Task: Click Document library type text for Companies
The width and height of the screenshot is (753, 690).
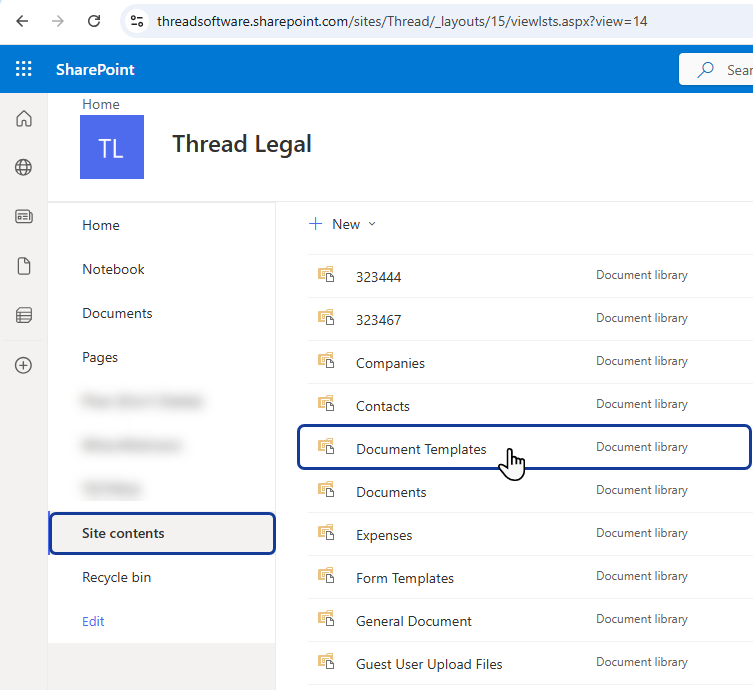Action: pos(642,361)
